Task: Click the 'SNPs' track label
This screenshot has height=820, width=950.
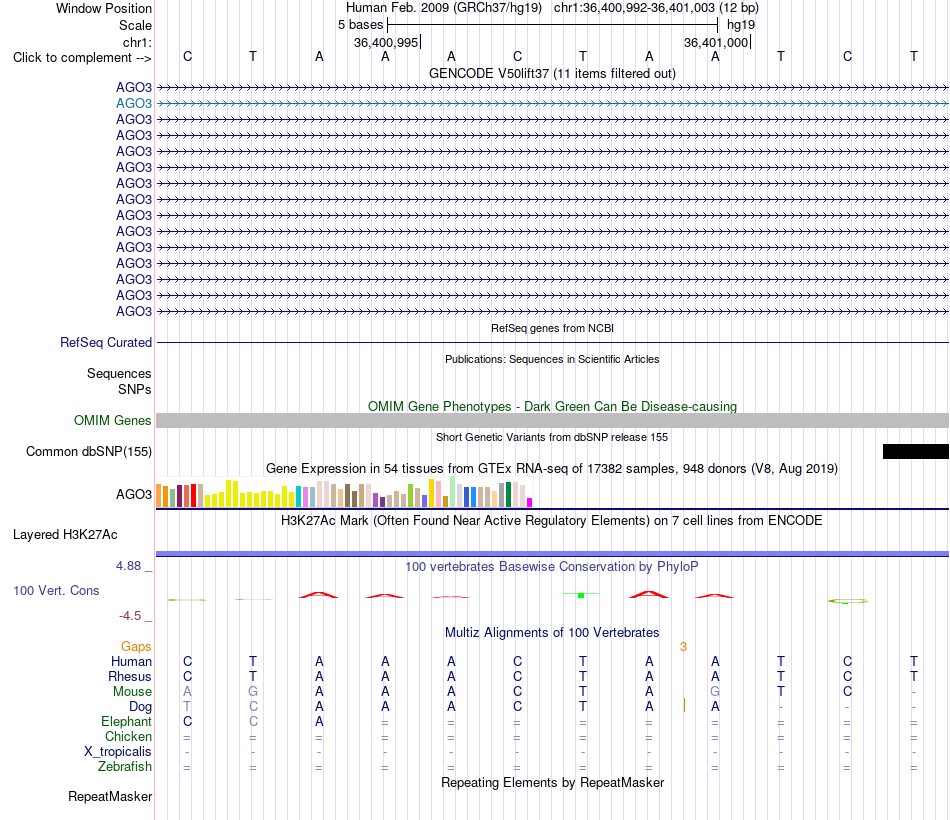Action: point(135,389)
